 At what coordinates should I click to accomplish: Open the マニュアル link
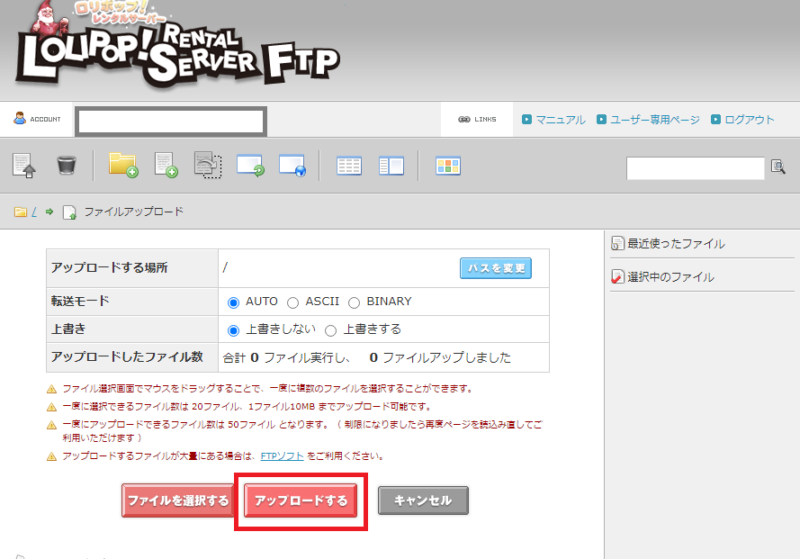coord(560,120)
